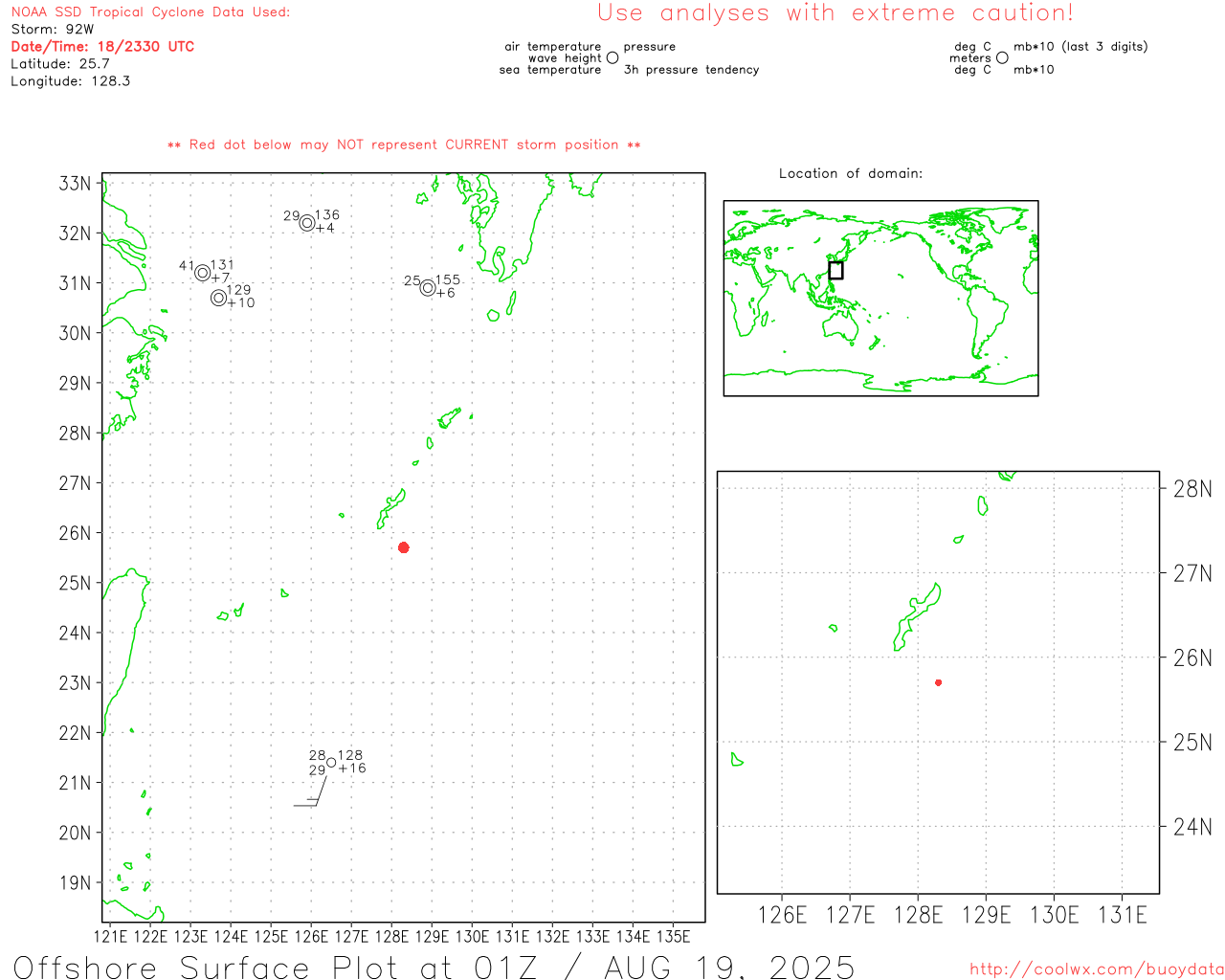The image size is (1225, 980).
Task: Click the wave height legend circle
Action: (x=612, y=57)
